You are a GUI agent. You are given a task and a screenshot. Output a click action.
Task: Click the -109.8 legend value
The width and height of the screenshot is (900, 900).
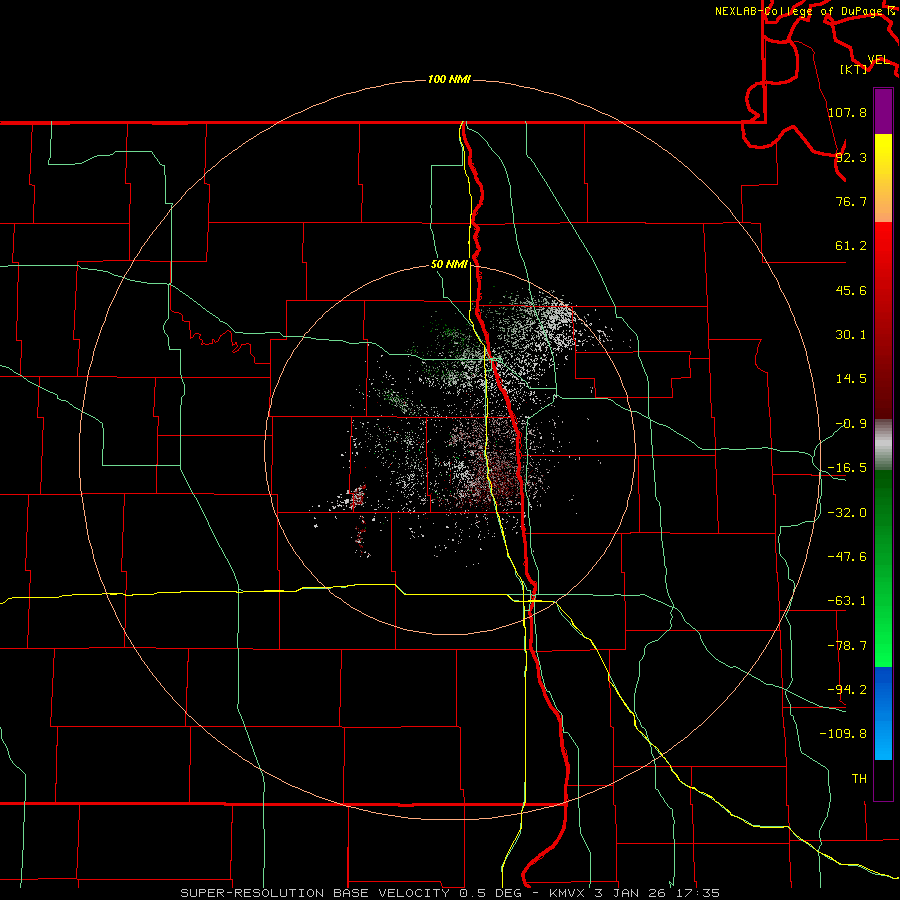(x=844, y=734)
